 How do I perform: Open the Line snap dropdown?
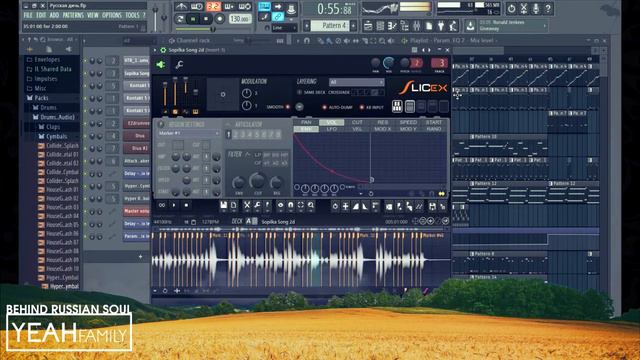(284, 28)
